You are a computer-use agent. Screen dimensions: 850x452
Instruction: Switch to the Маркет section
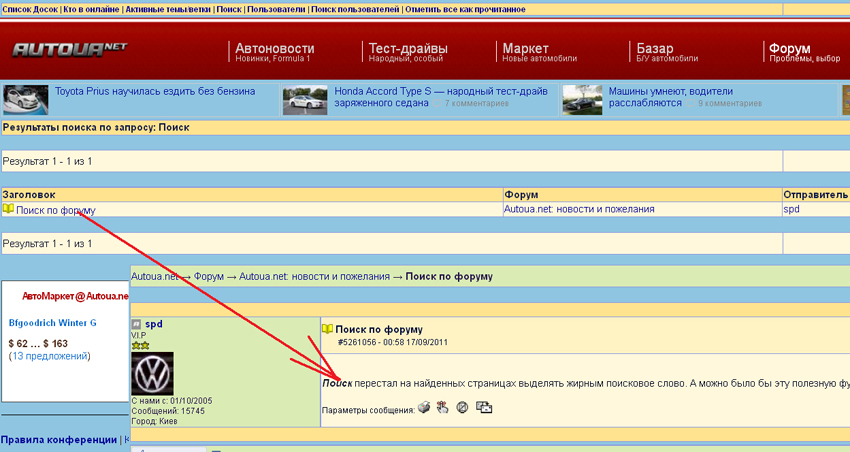coord(525,49)
